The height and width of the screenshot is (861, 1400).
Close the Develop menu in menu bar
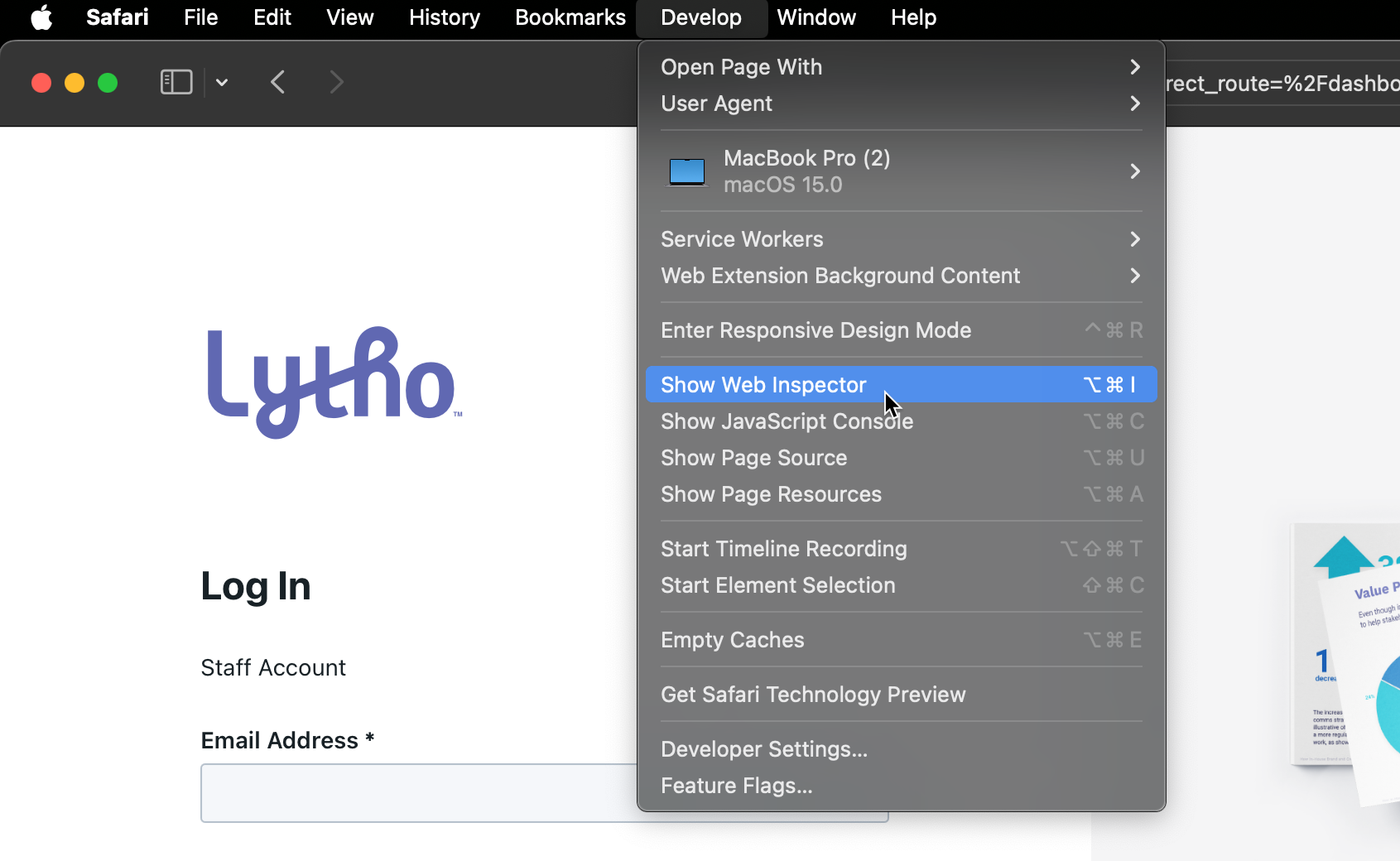701,17
